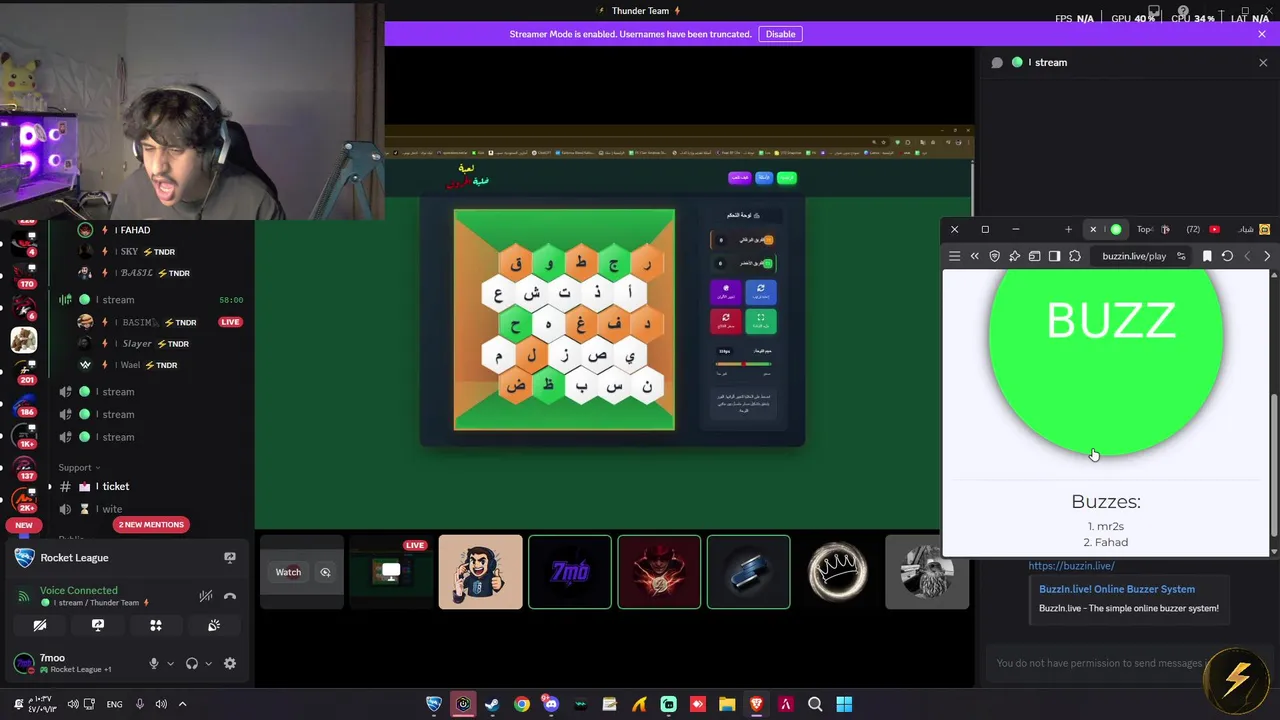Open Steam from the taskbar
Viewport: 1280px width, 720px height.
[x=492, y=704]
